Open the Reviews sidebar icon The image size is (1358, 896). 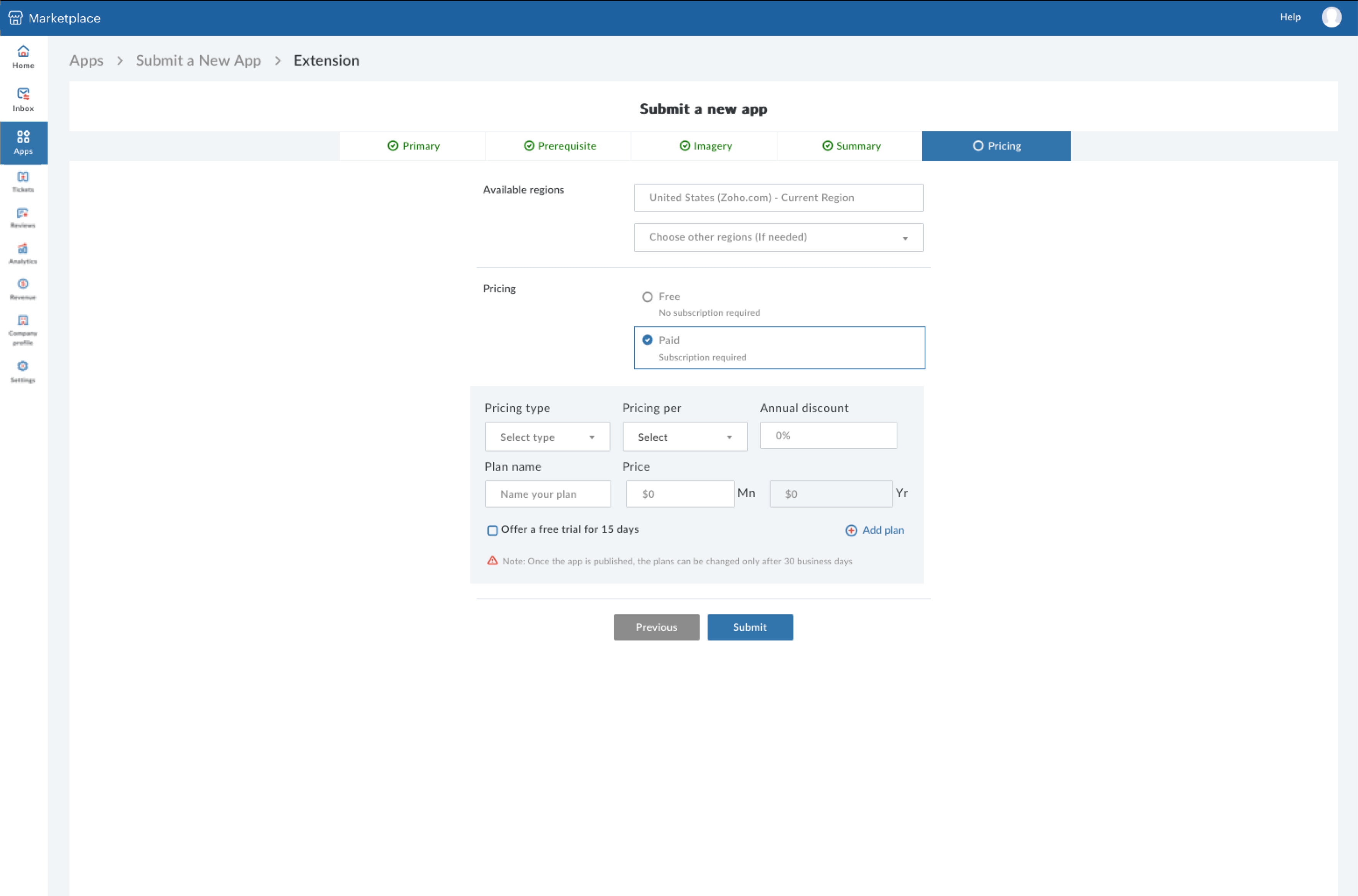[x=23, y=217]
